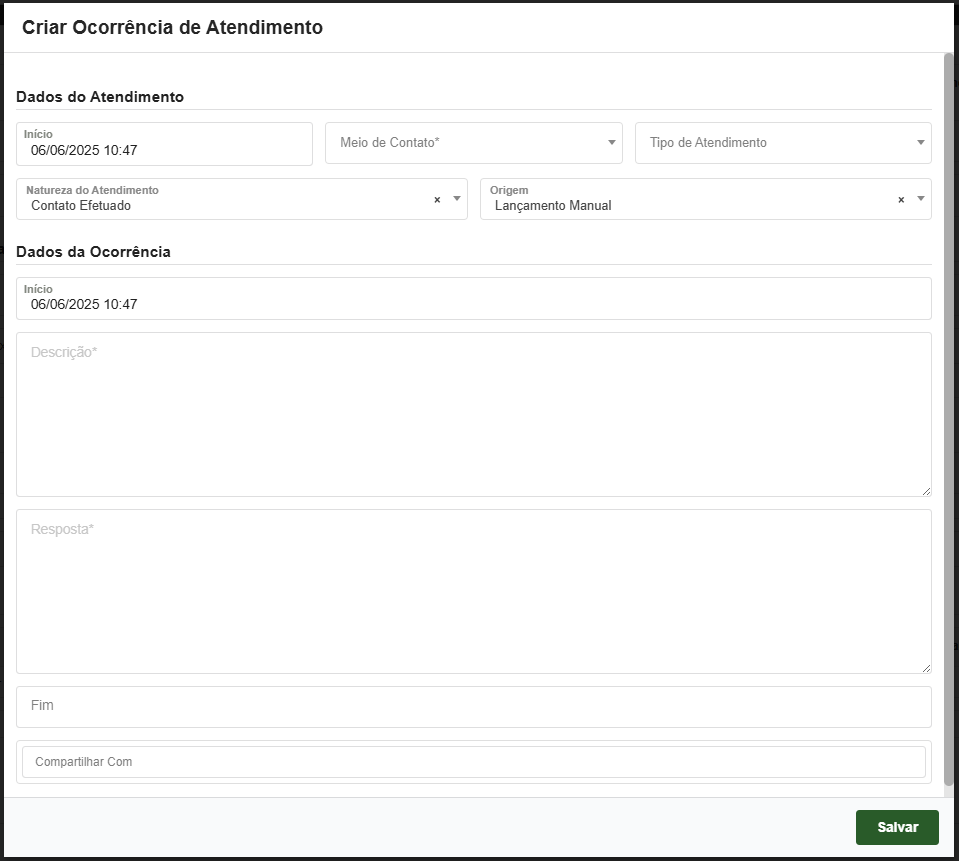Clear the Origem selected value

point(901,200)
